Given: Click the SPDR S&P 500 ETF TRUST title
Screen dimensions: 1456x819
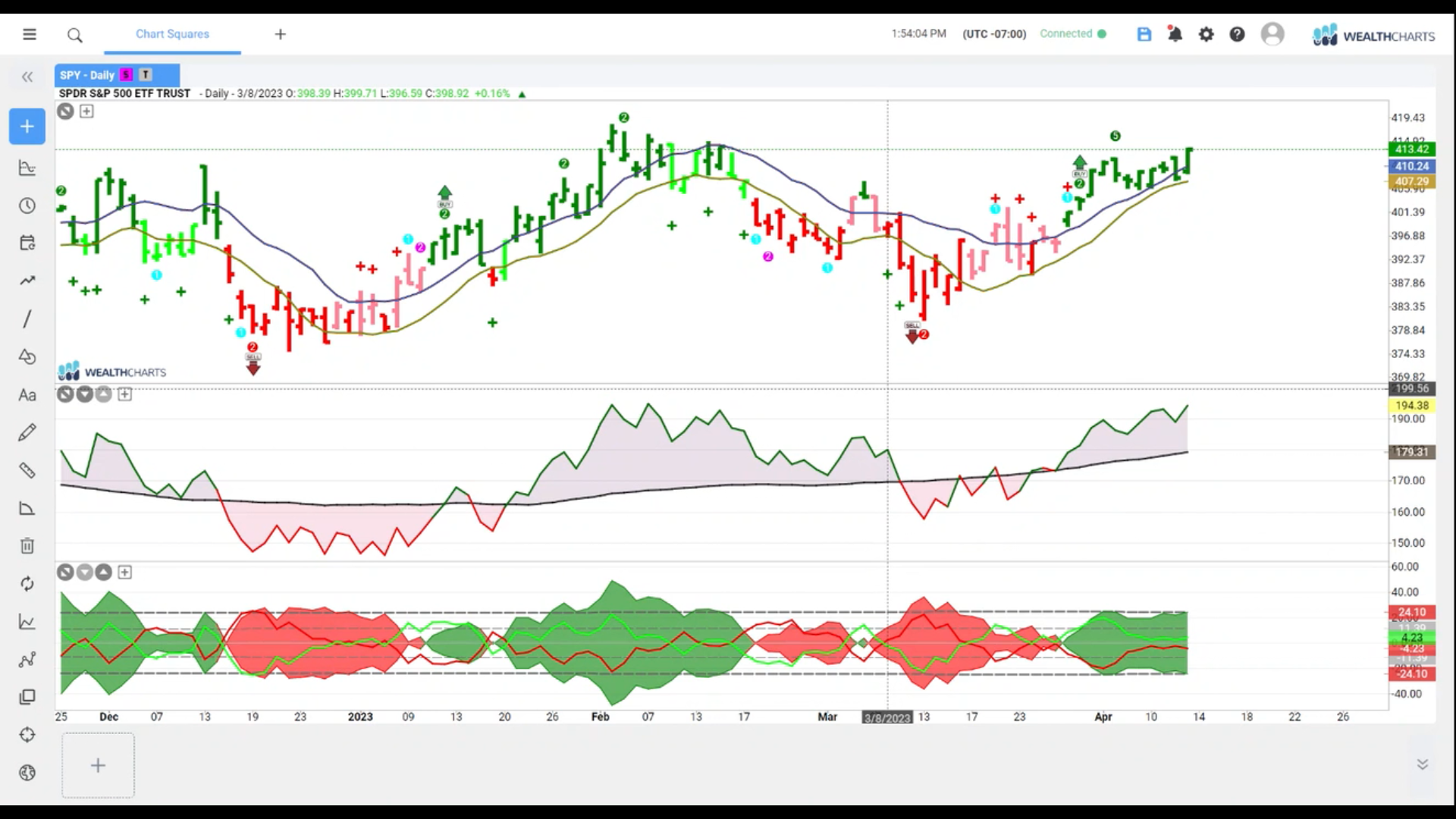Looking at the screenshot, I should (x=124, y=93).
